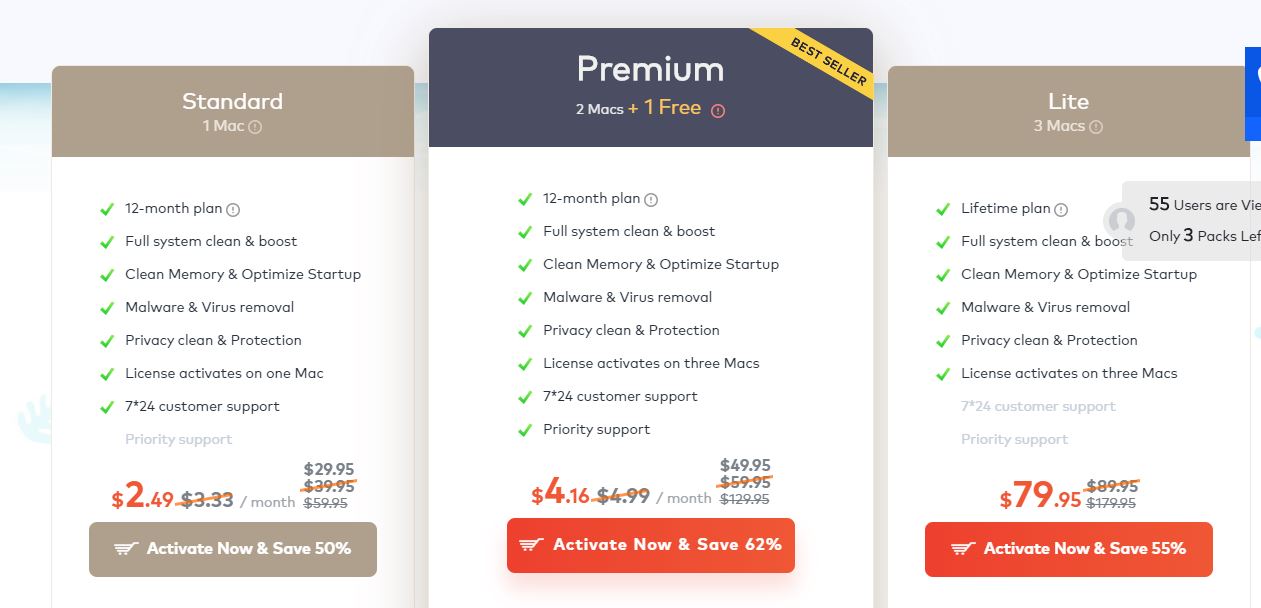The image size is (1261, 608).
Task: Activate Lite plan and save 55%
Action: [x=1068, y=549]
